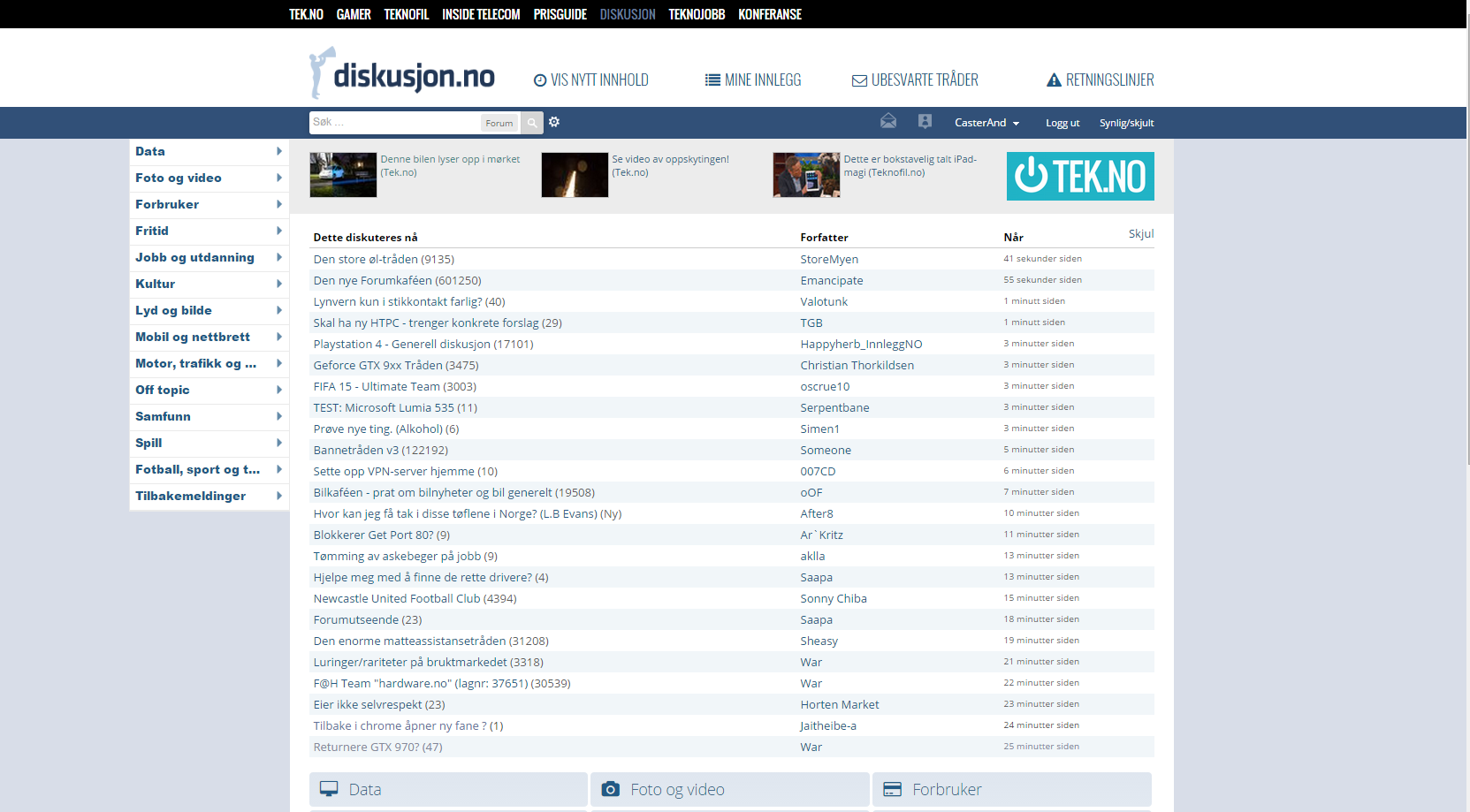Open INSIDE TELECOM in top bar
The image size is (1470, 812).
(x=481, y=14)
